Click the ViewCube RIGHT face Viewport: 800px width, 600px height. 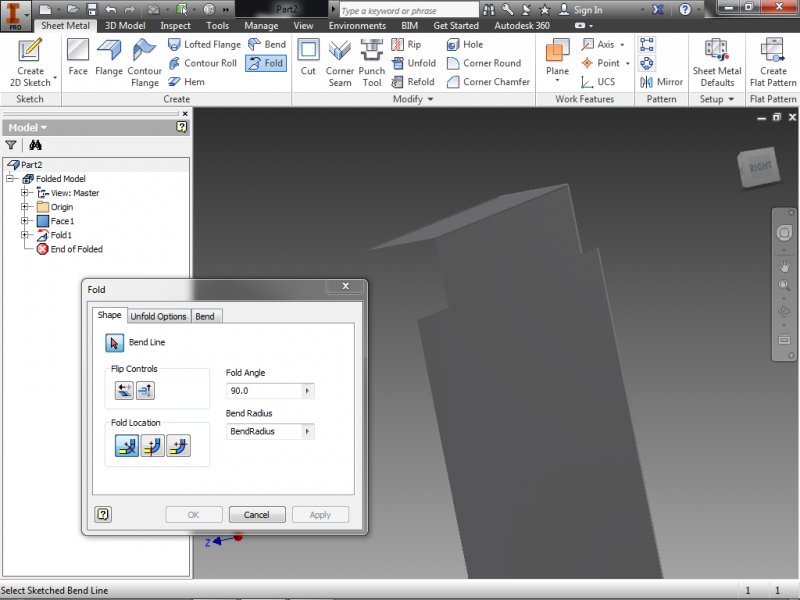pos(759,167)
